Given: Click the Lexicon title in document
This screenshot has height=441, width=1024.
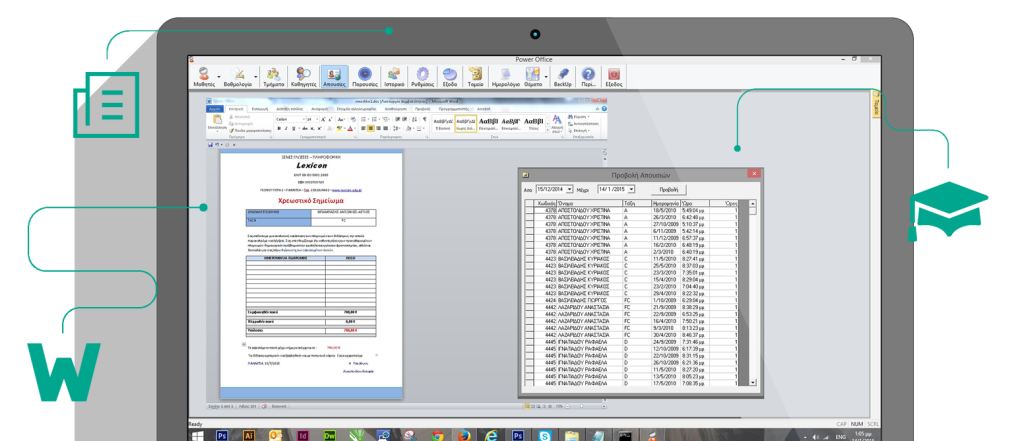Looking at the screenshot, I should coord(312,166).
